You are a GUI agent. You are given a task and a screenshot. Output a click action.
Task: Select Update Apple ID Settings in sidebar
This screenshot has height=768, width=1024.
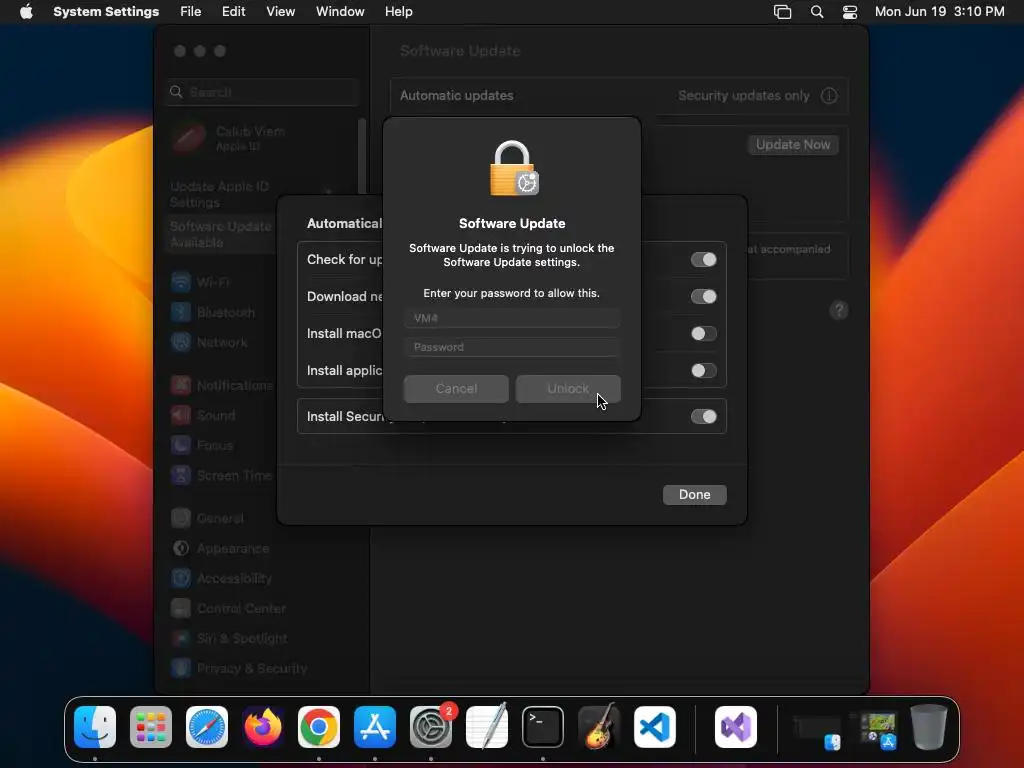tap(219, 194)
